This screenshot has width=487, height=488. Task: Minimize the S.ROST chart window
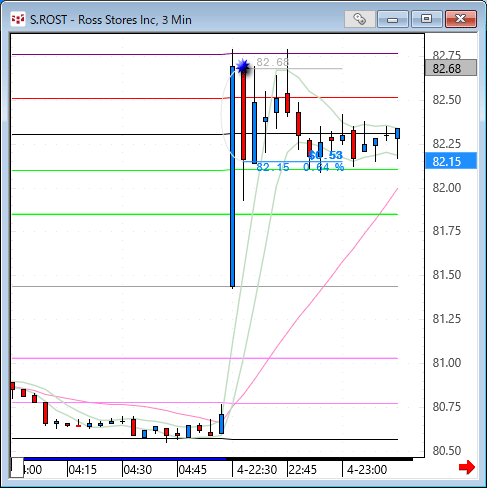tap(393, 19)
